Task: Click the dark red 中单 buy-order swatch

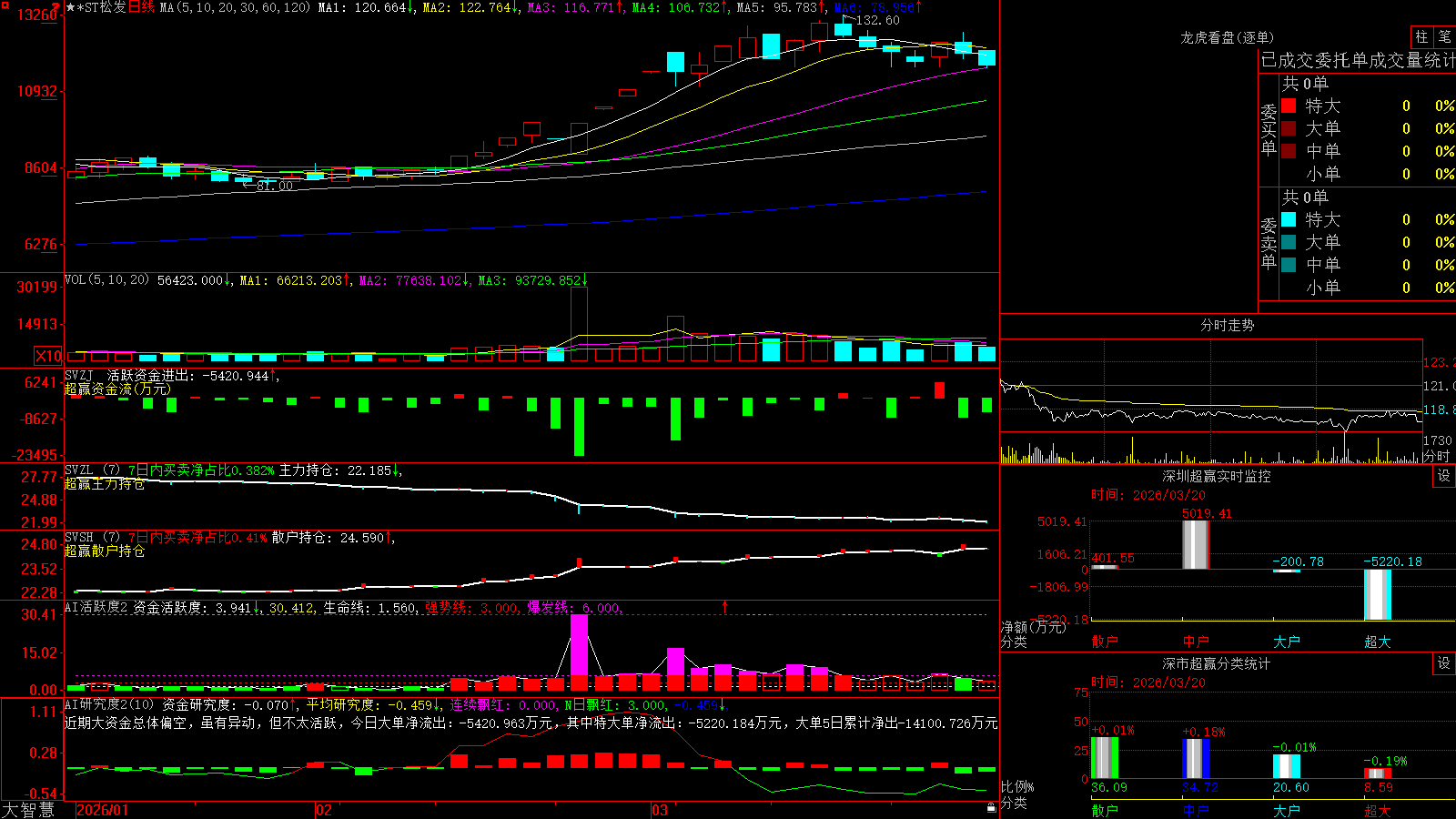Action: coord(1289,151)
